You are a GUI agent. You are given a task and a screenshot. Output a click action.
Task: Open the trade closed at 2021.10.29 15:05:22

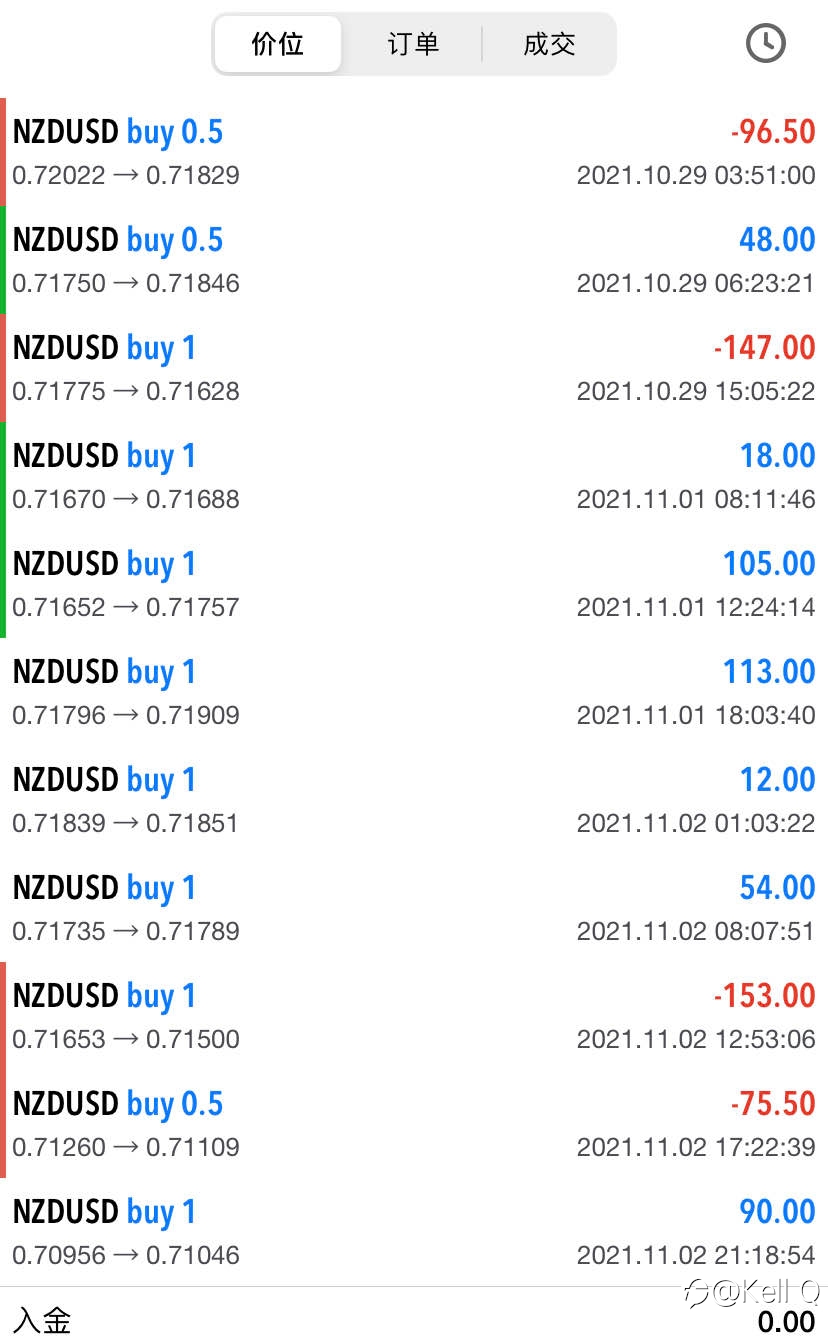[x=414, y=368]
